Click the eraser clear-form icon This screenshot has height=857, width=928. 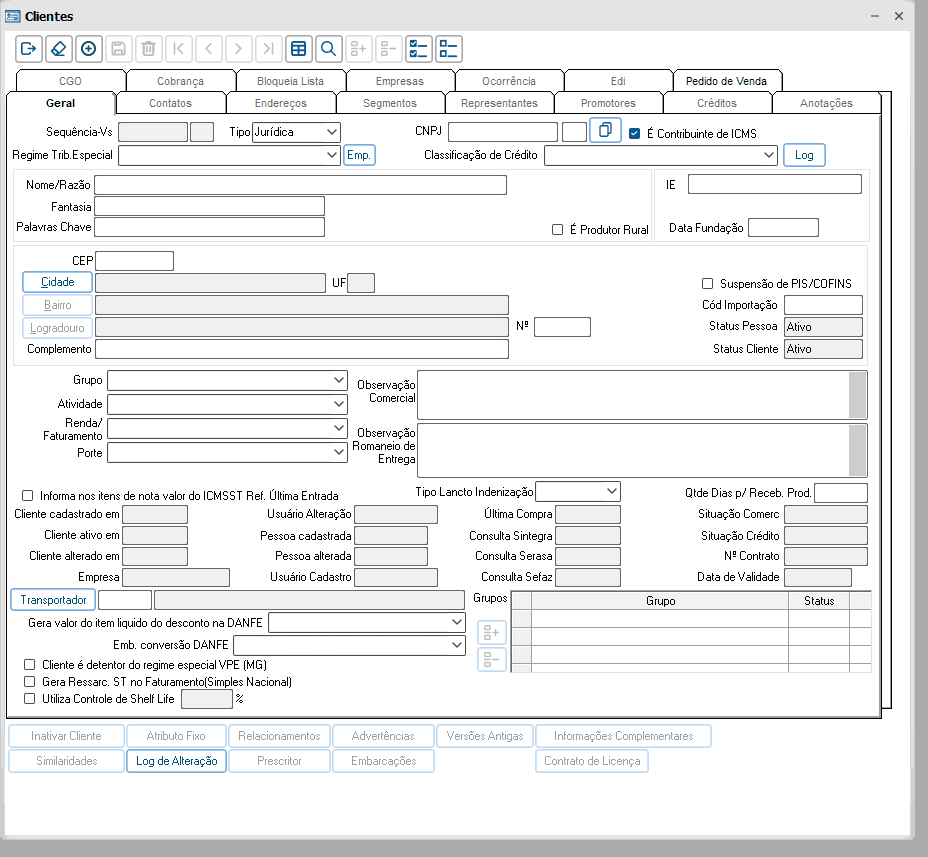coord(58,48)
